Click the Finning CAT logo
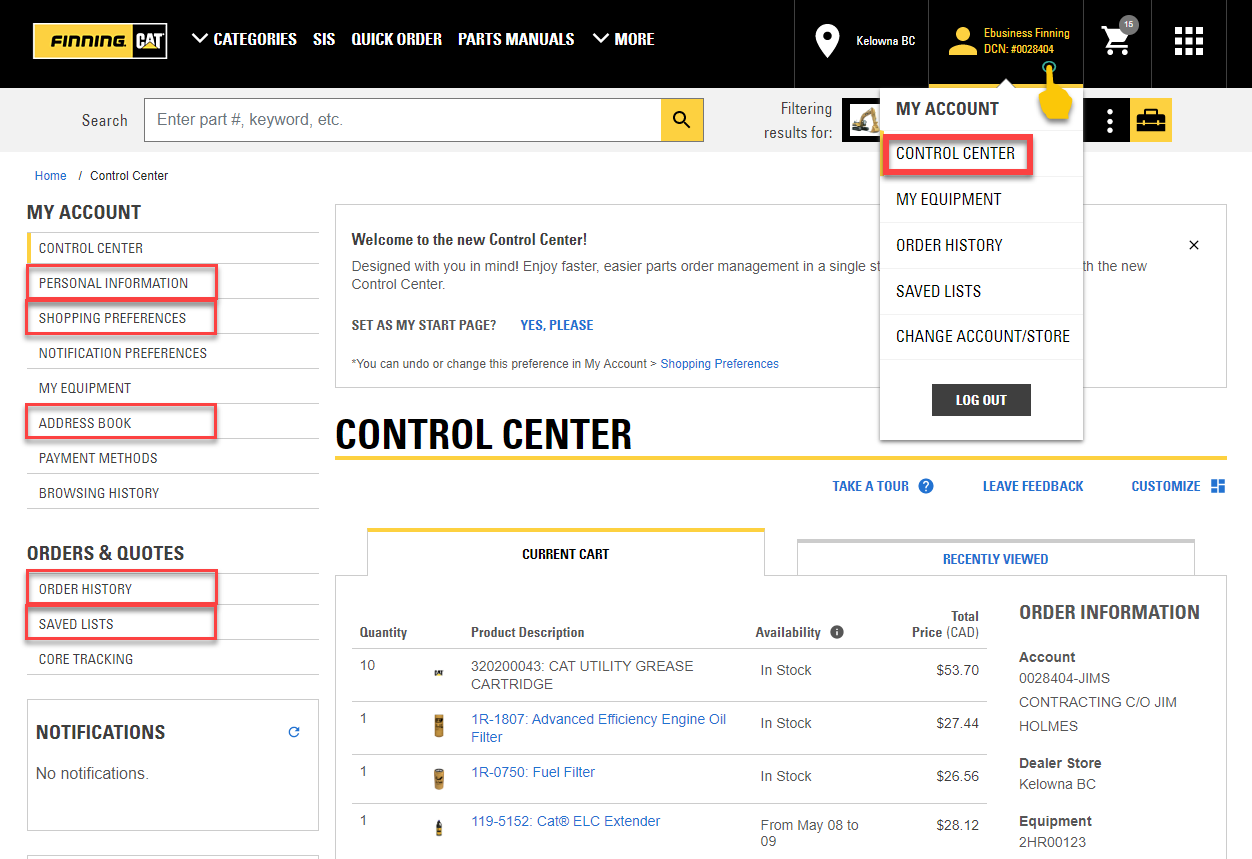Viewport: 1252px width, 859px height. point(100,41)
